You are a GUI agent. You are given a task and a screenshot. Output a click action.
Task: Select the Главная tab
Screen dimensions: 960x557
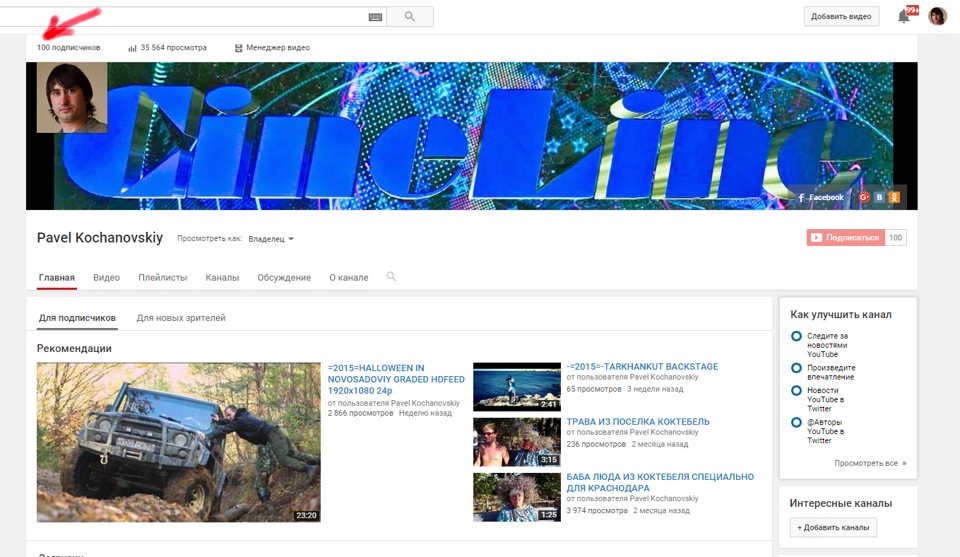(x=57, y=277)
